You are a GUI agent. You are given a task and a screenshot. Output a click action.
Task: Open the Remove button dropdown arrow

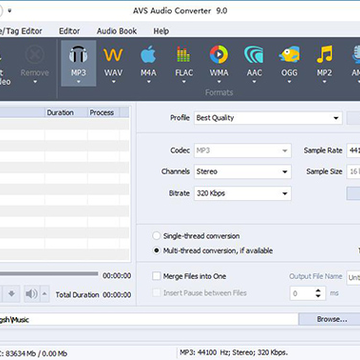point(35,81)
